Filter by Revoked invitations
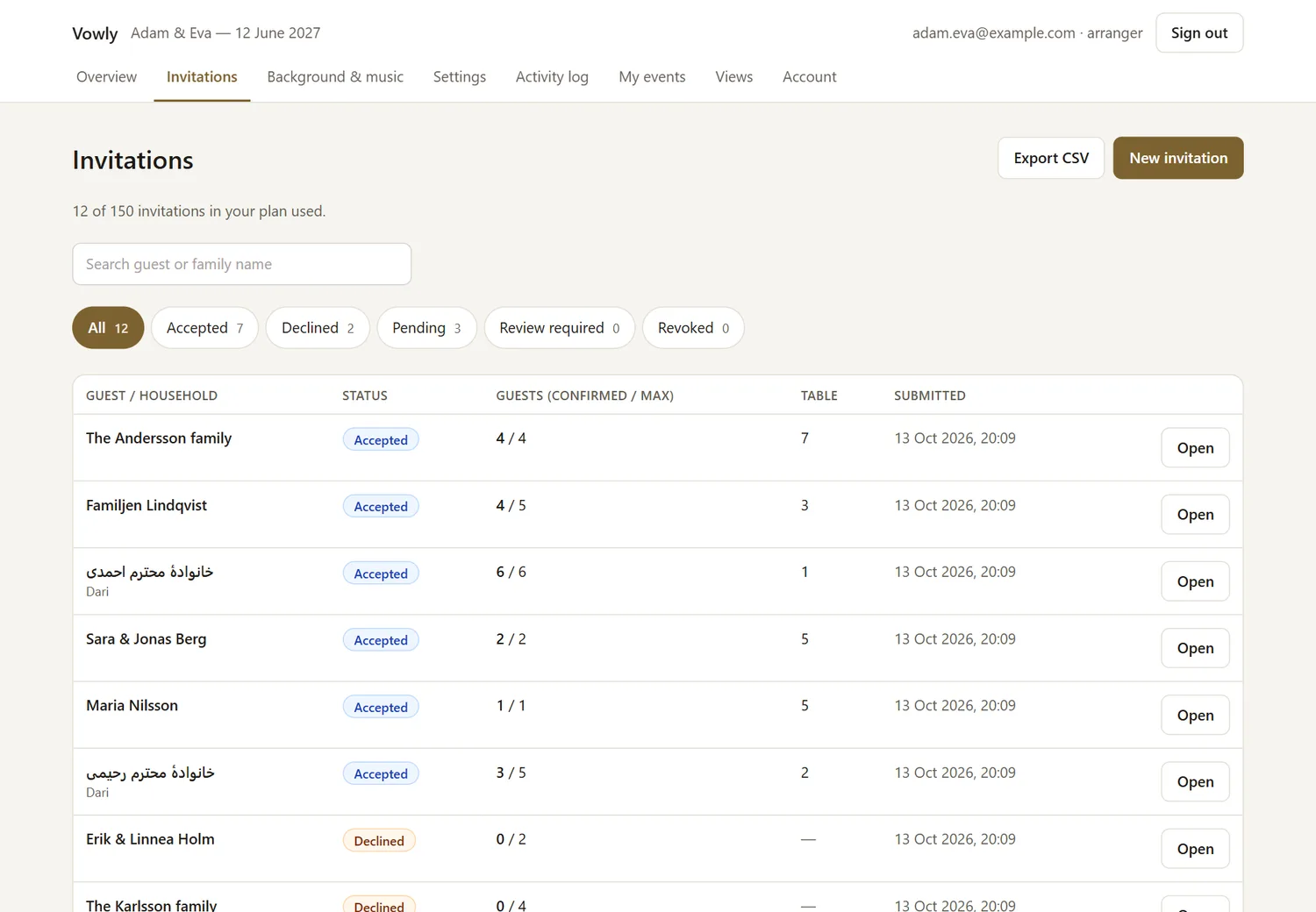This screenshot has width=1316, height=912. (x=693, y=328)
